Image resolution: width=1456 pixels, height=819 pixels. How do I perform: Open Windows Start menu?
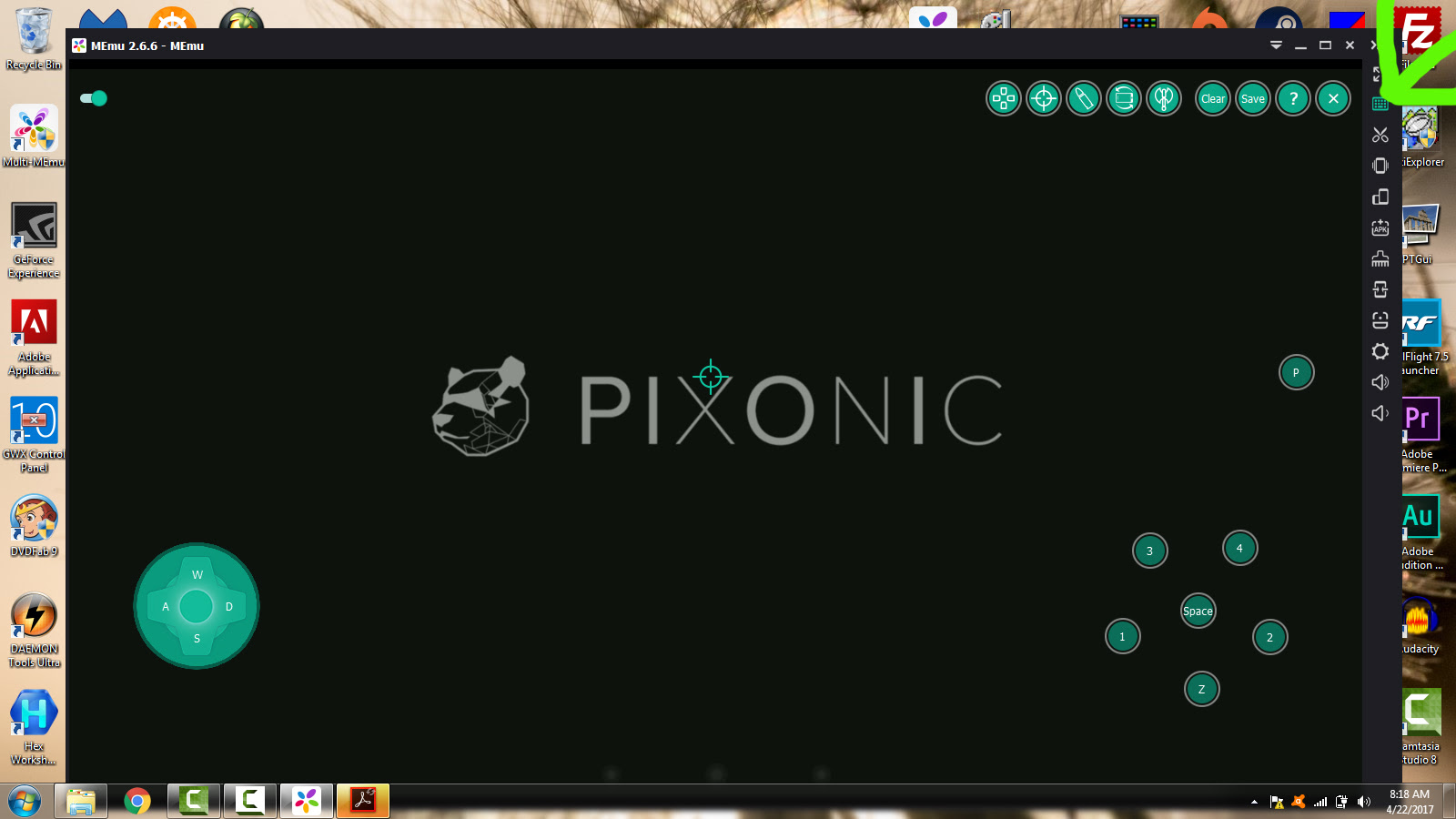(x=25, y=802)
